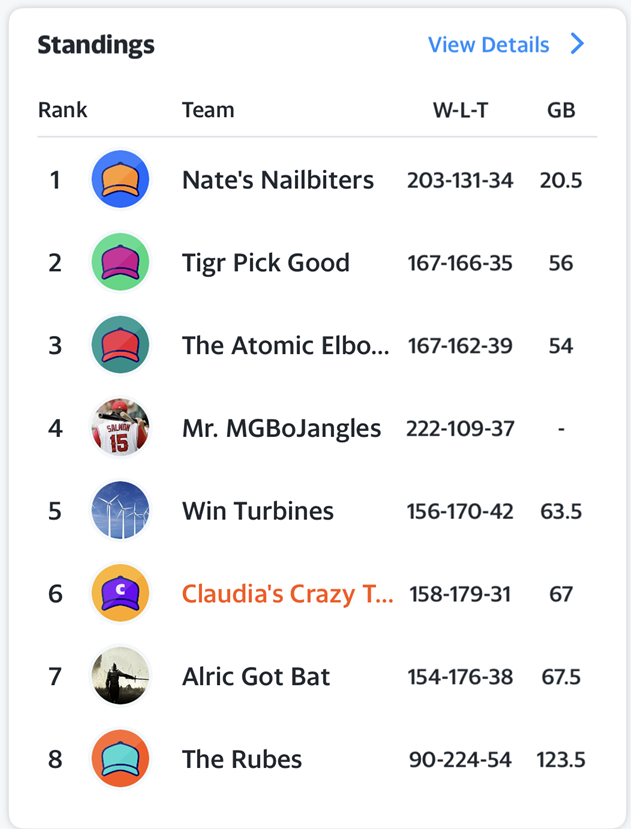This screenshot has height=829, width=631.
Task: Open Claudia's Crazy Team cap avatar
Action: point(120,593)
